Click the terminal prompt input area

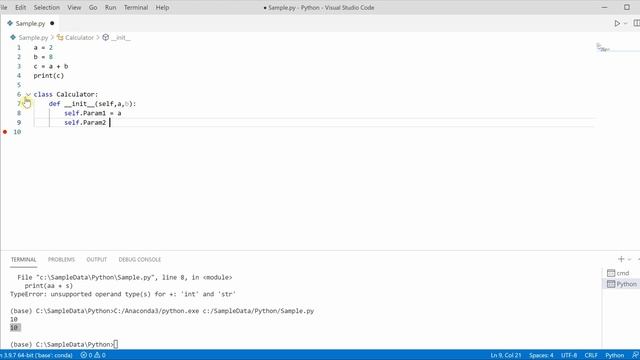[x=116, y=344]
